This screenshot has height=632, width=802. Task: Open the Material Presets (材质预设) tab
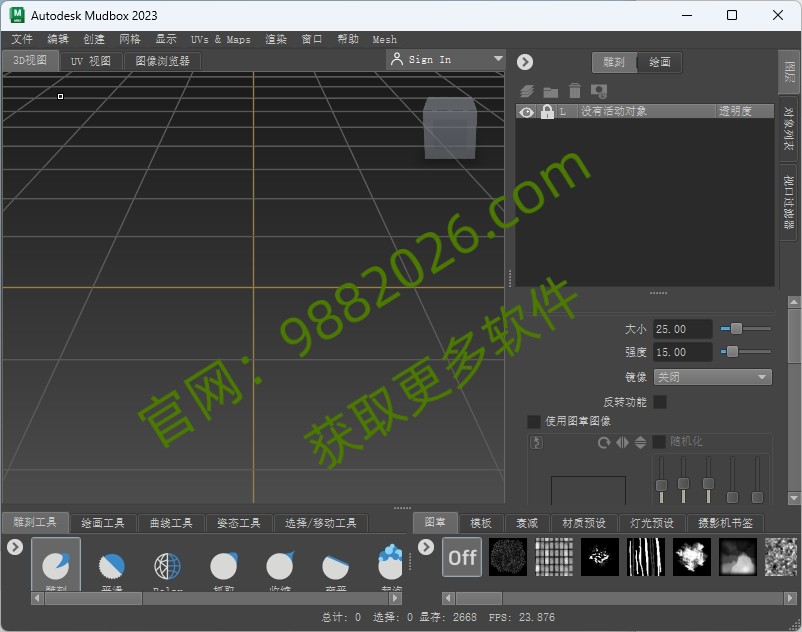pos(584,523)
